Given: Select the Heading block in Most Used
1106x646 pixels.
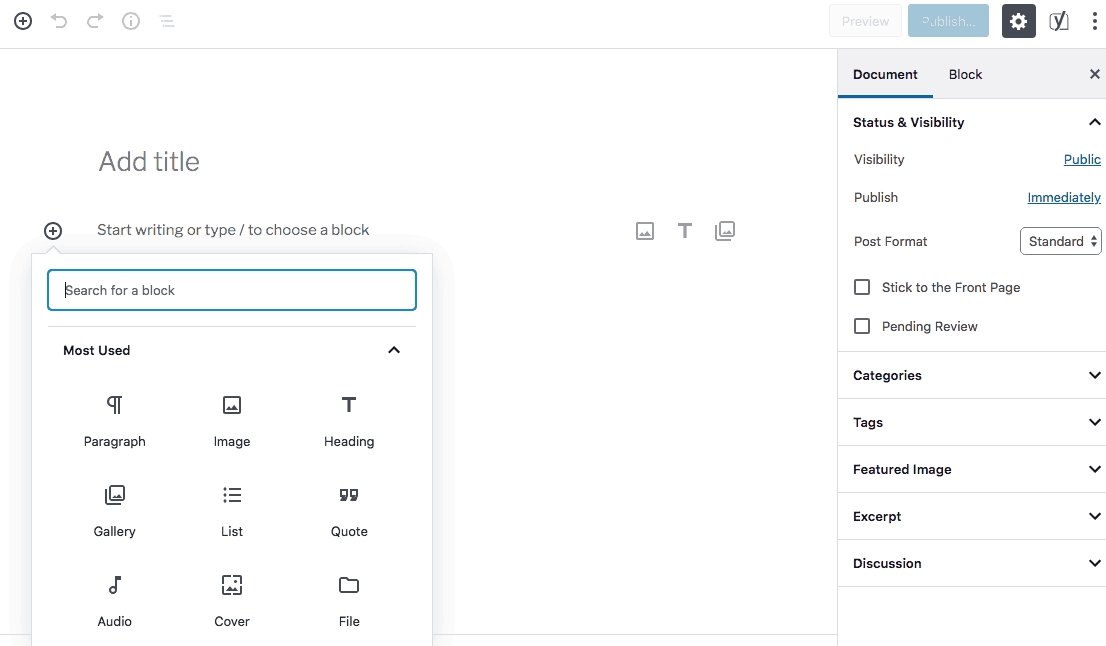Looking at the screenshot, I should (x=349, y=422).
